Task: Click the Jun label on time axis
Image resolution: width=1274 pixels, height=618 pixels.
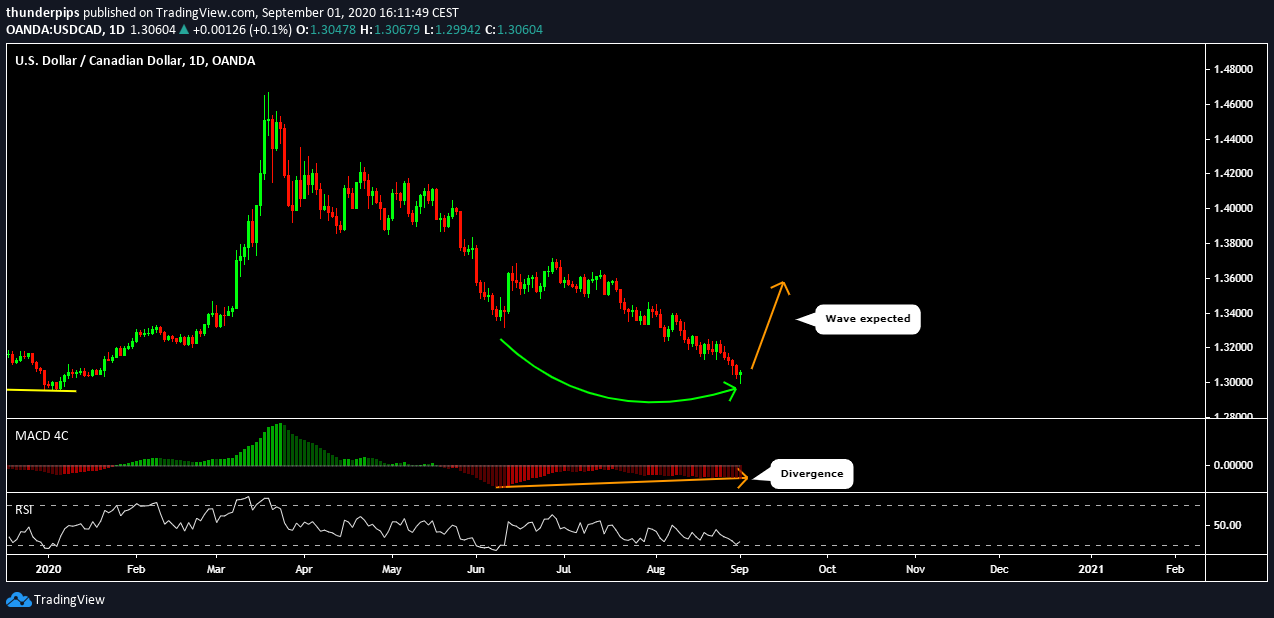Action: point(477,568)
